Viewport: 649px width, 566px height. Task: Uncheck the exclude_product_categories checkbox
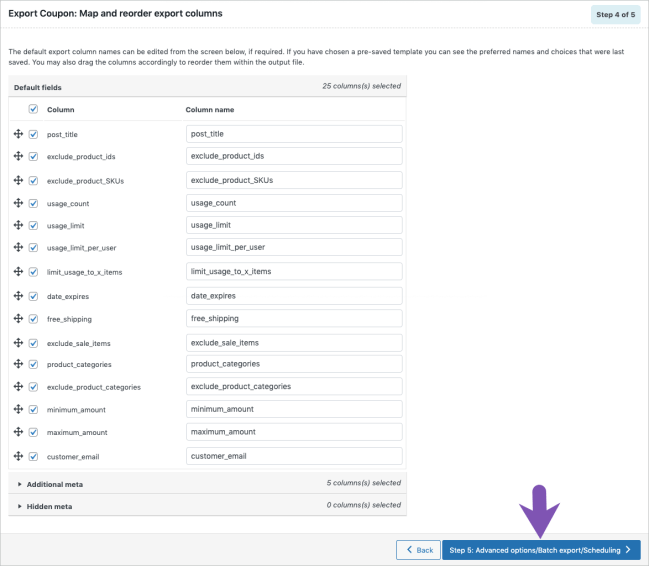(x=34, y=387)
